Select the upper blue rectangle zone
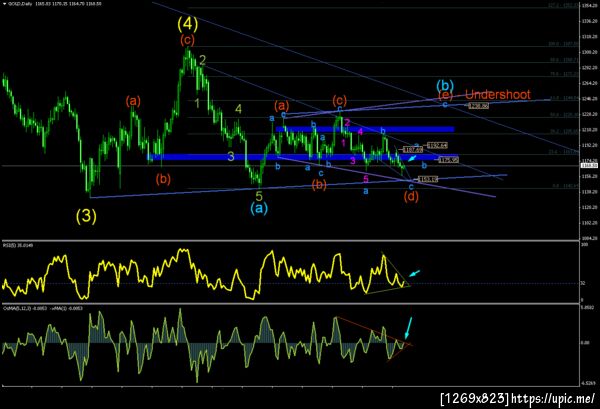 coord(365,129)
